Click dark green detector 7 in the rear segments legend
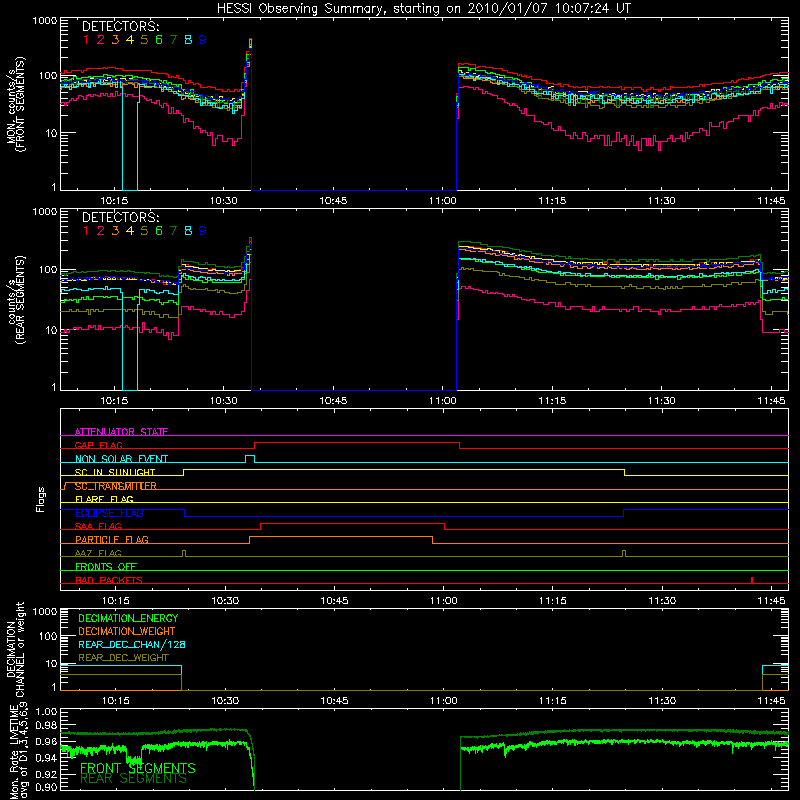Image resolution: width=800 pixels, height=800 pixels. 173,231
